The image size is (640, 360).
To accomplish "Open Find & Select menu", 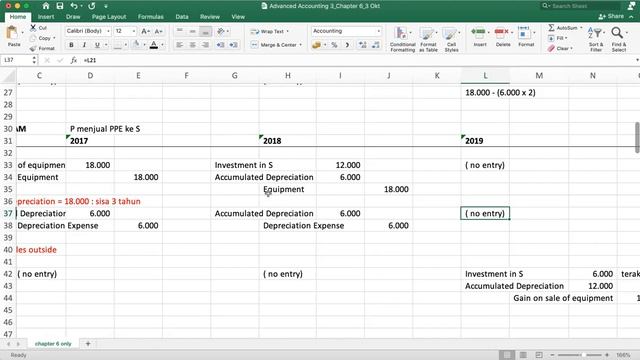I will click(618, 39).
